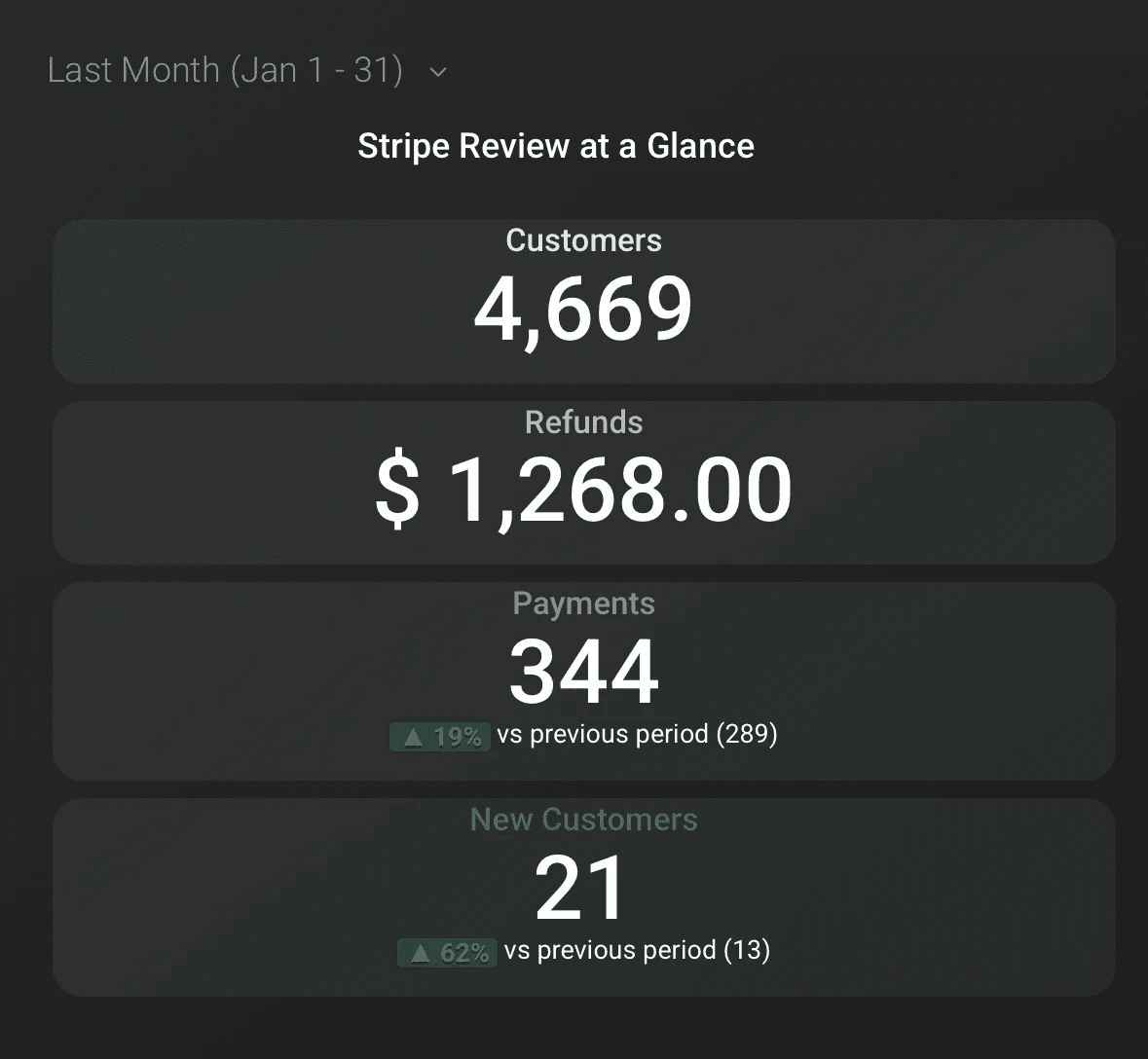Click the 344 payments value
The width and height of the screenshot is (1148, 1059).
pos(583,671)
